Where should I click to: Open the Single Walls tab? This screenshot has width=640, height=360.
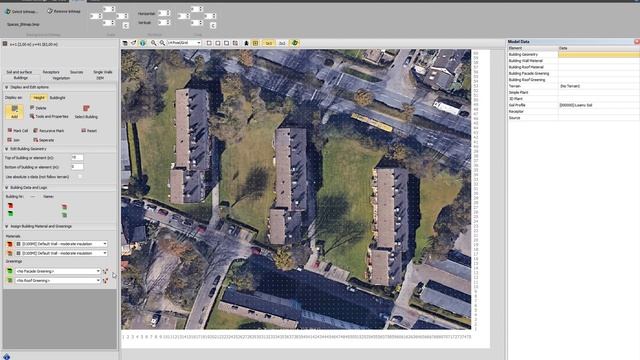tap(102, 72)
